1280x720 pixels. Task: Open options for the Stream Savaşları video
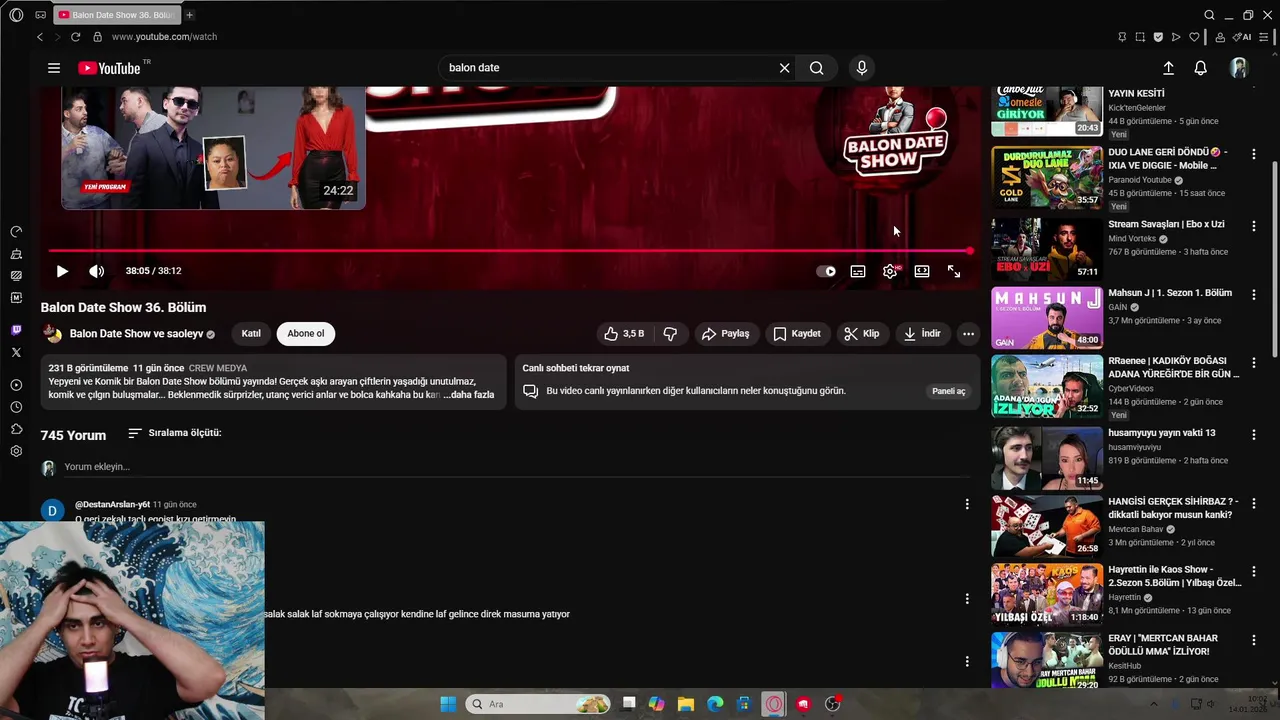pyautogui.click(x=1254, y=226)
